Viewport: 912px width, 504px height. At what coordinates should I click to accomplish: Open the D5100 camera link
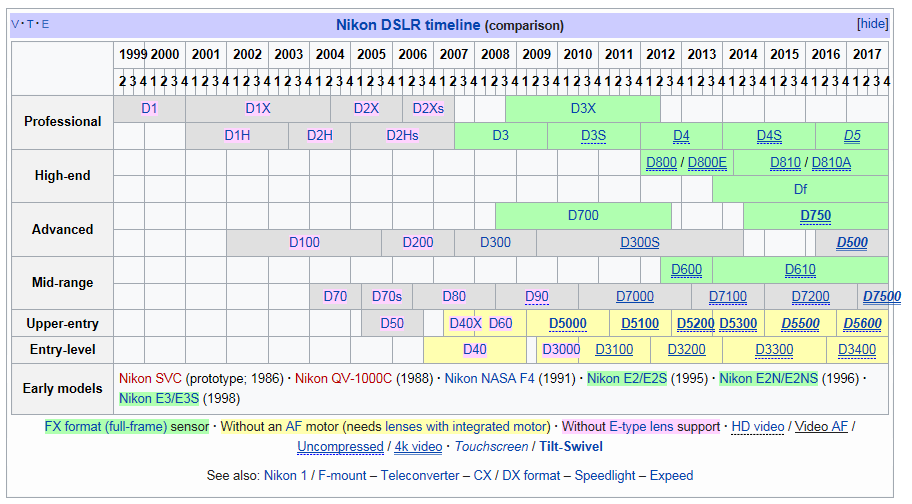[640, 323]
